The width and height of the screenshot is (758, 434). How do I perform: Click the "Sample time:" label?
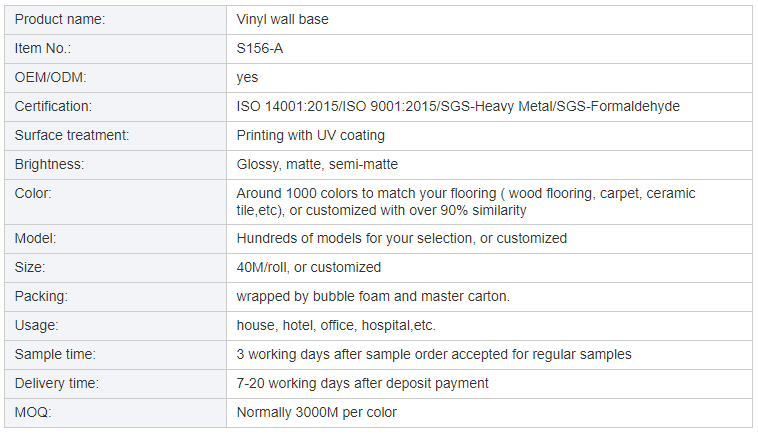click(x=55, y=354)
